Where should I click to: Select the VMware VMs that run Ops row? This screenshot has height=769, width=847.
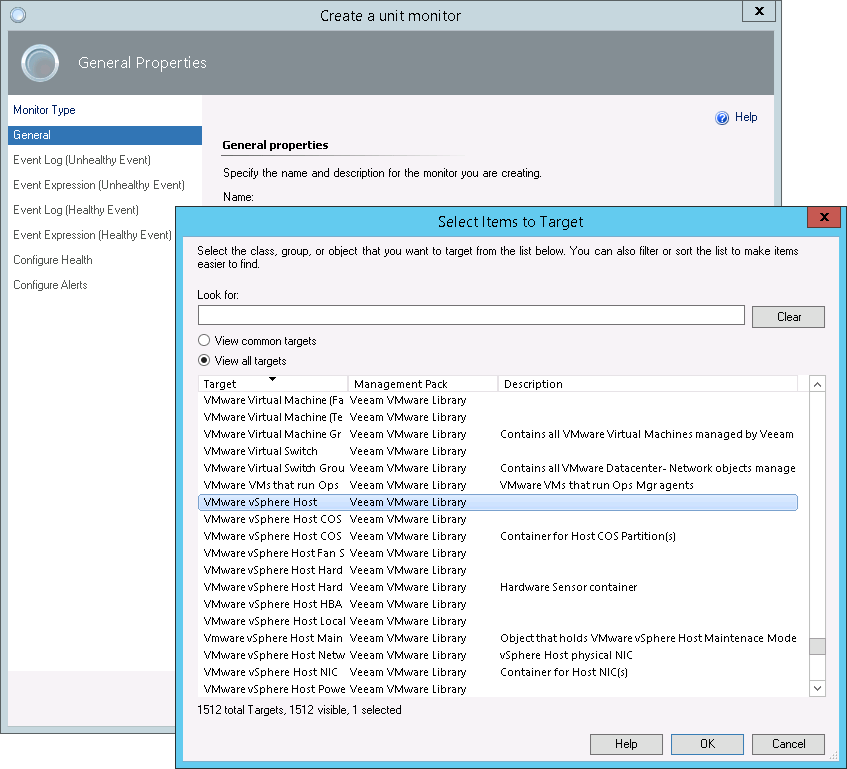point(498,485)
